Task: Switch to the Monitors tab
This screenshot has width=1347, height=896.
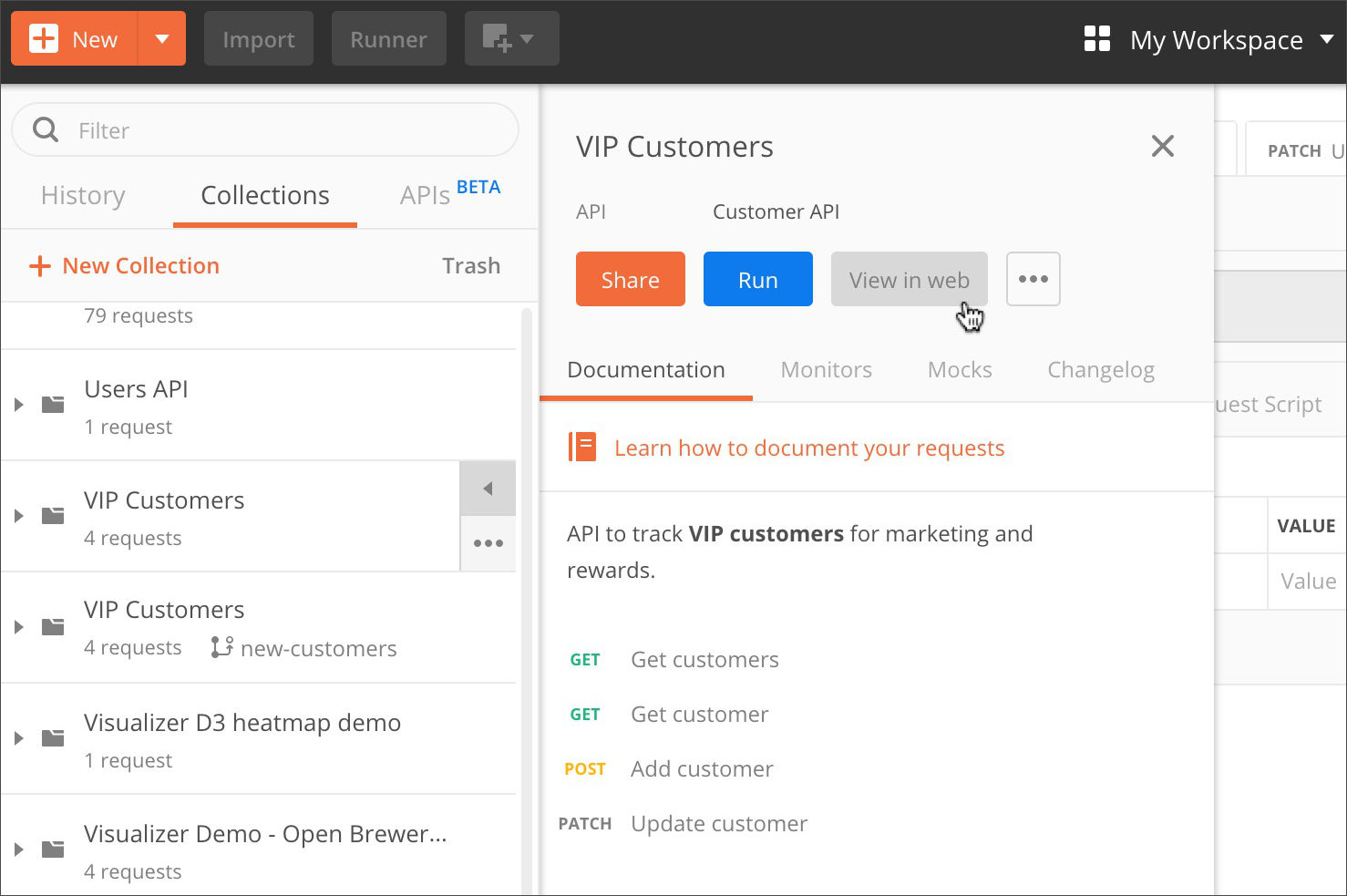Action: point(827,370)
